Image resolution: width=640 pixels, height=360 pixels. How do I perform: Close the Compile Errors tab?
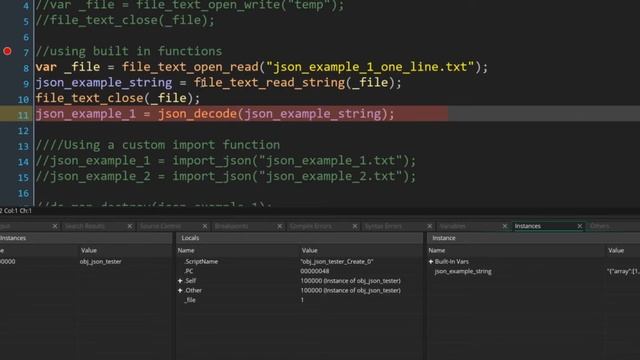click(355, 226)
